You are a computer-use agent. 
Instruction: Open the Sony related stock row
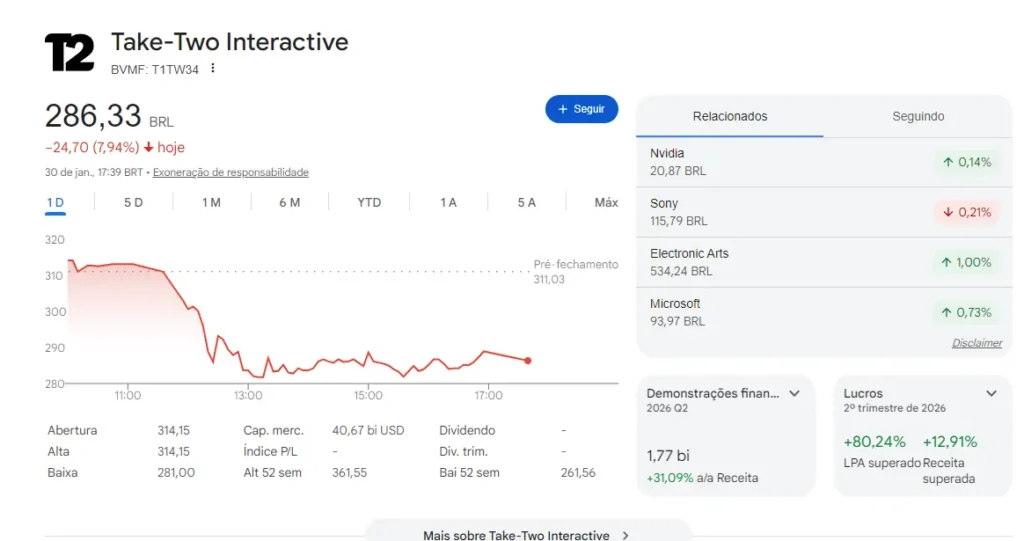pyautogui.click(x=824, y=212)
